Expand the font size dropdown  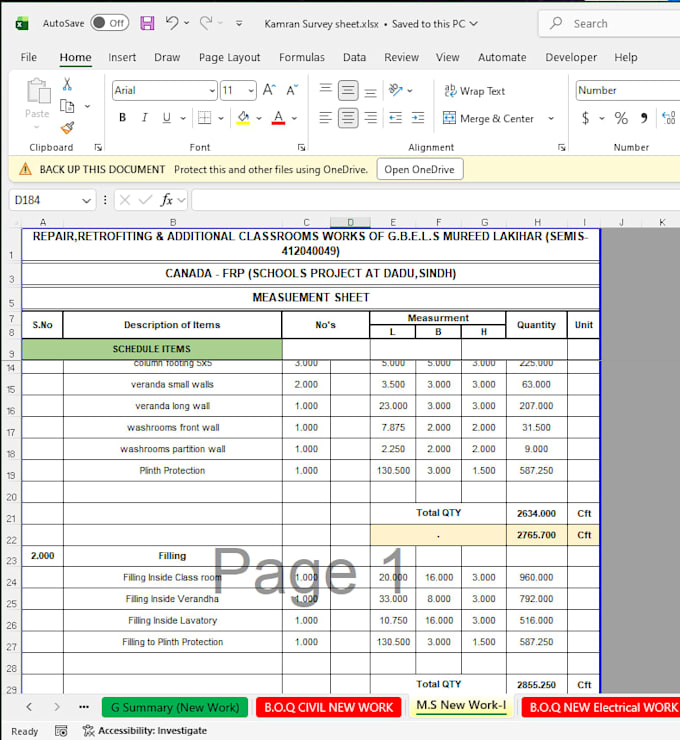[x=251, y=90]
